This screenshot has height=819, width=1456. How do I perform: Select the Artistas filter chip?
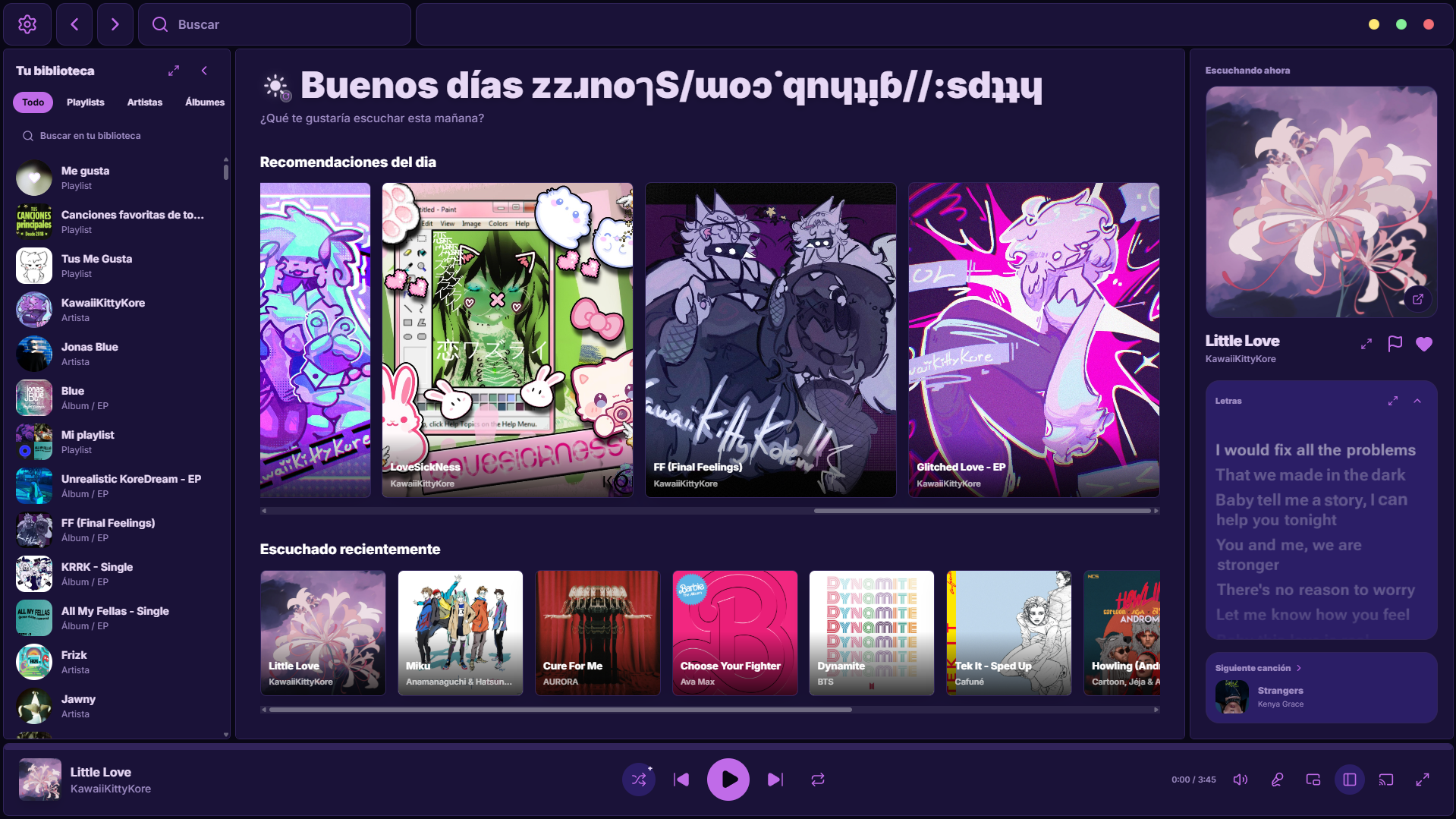coord(145,102)
